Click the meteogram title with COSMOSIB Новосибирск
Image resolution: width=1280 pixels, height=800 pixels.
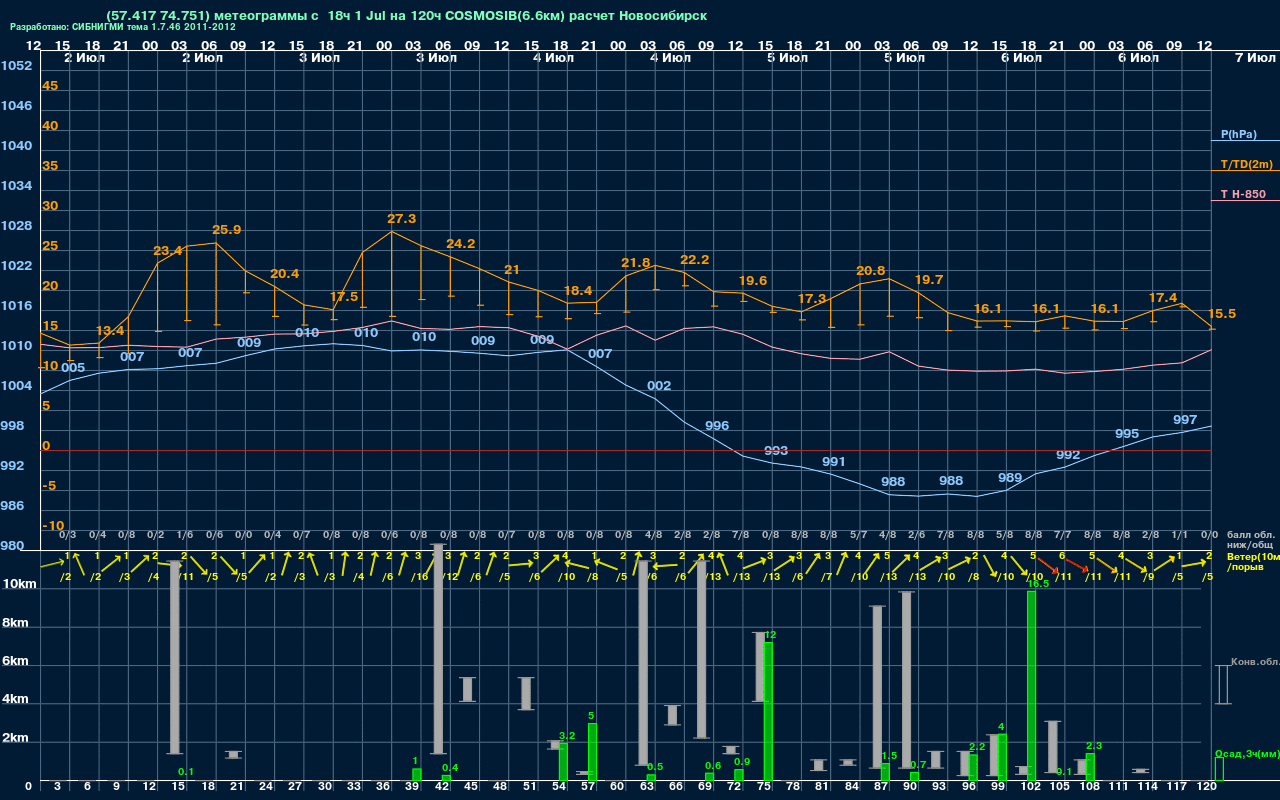tap(406, 16)
